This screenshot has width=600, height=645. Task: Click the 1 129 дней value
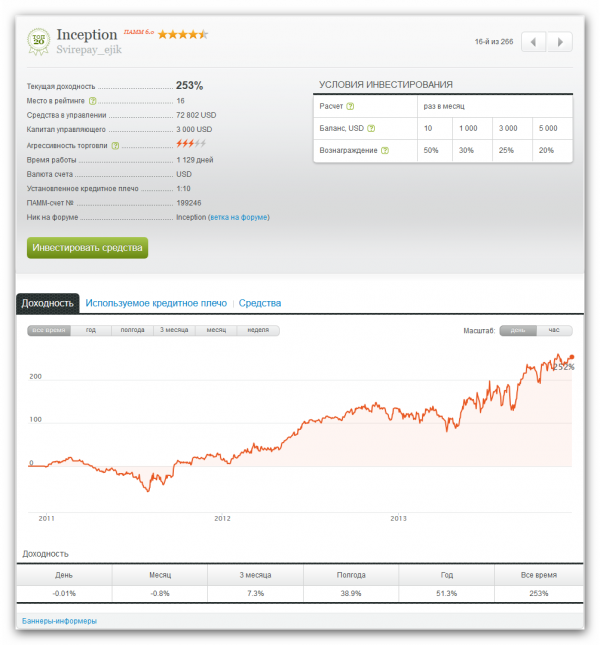click(195, 160)
